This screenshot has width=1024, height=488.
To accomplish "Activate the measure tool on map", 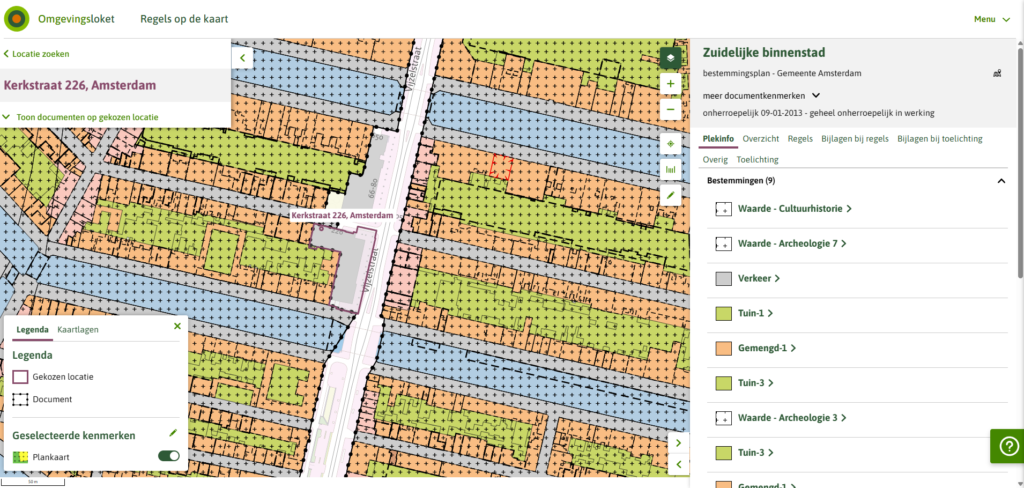I will 670,169.
